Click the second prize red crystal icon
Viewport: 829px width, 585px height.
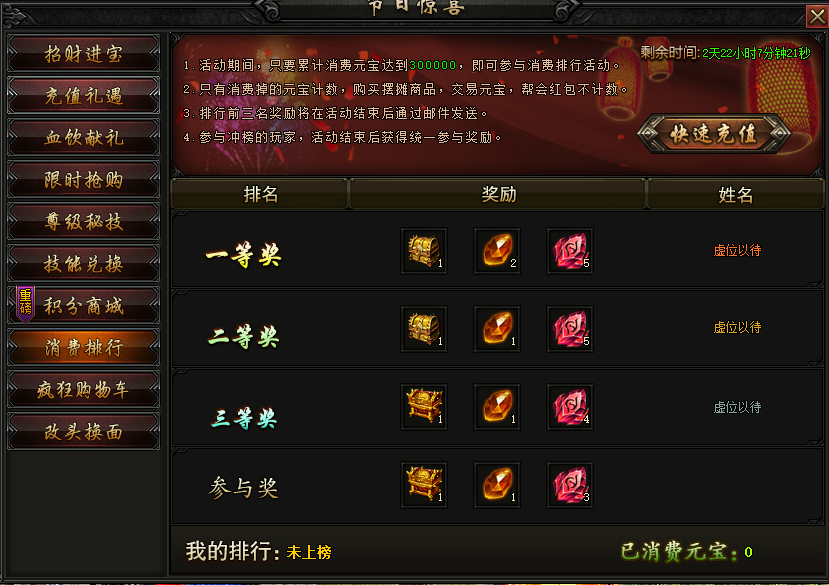tap(570, 328)
